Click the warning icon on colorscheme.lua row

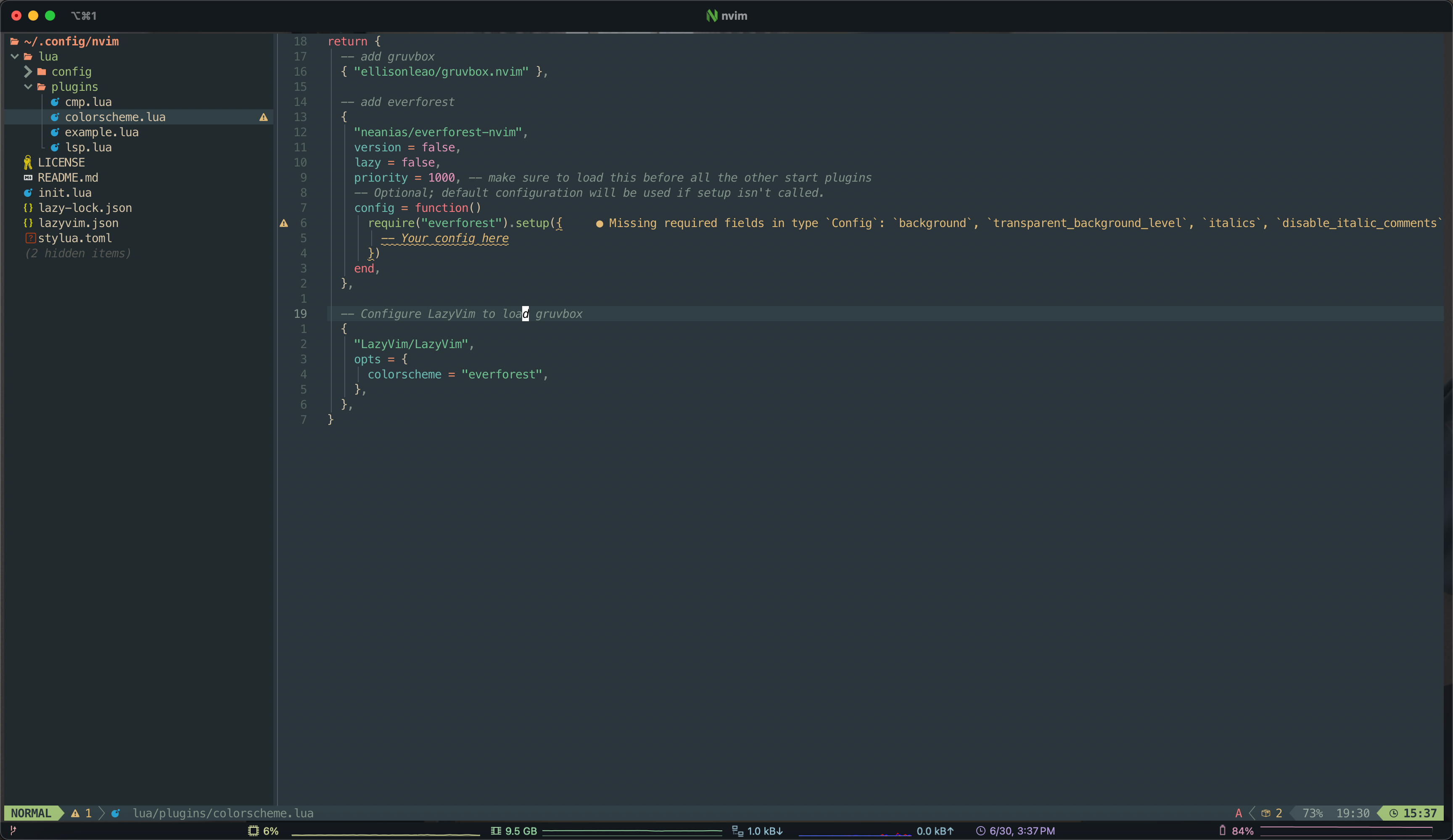264,117
